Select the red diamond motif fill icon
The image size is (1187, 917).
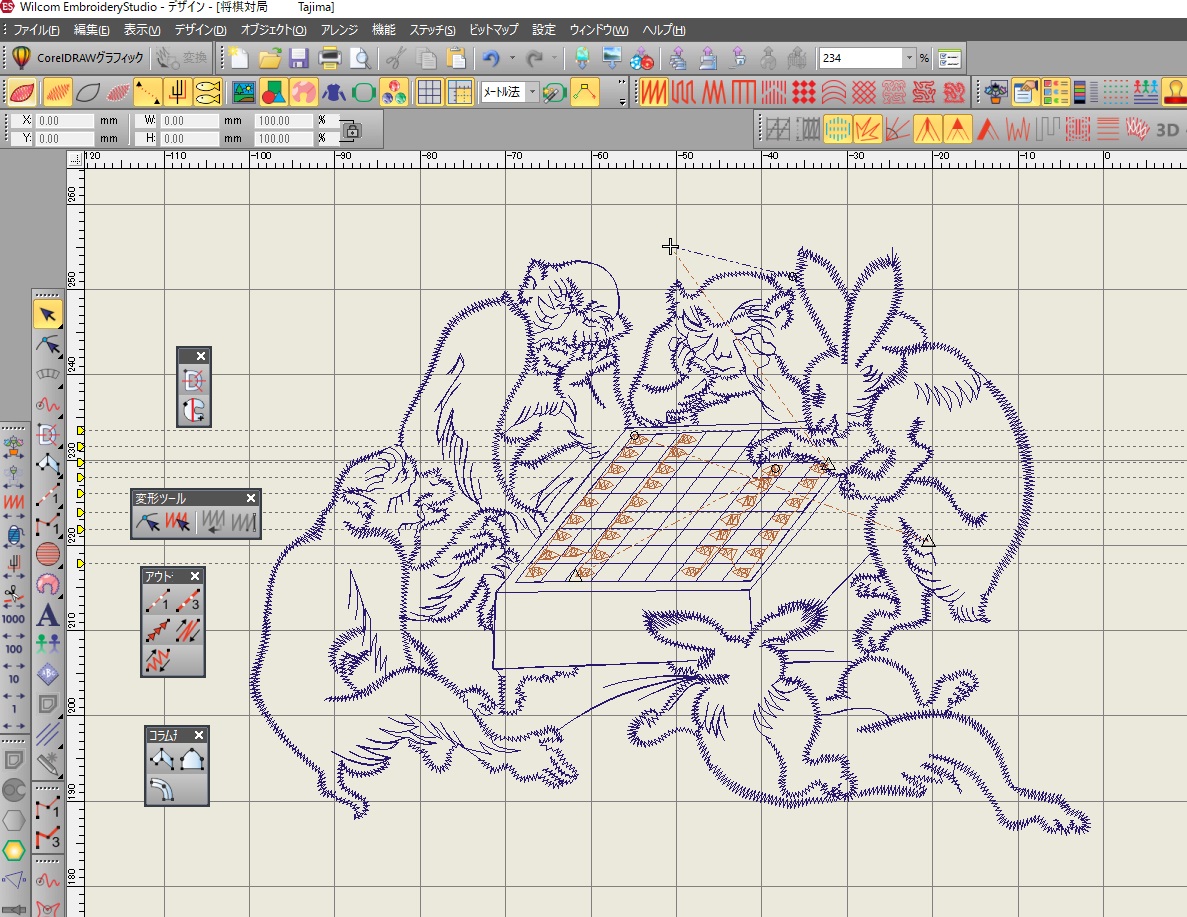804,92
